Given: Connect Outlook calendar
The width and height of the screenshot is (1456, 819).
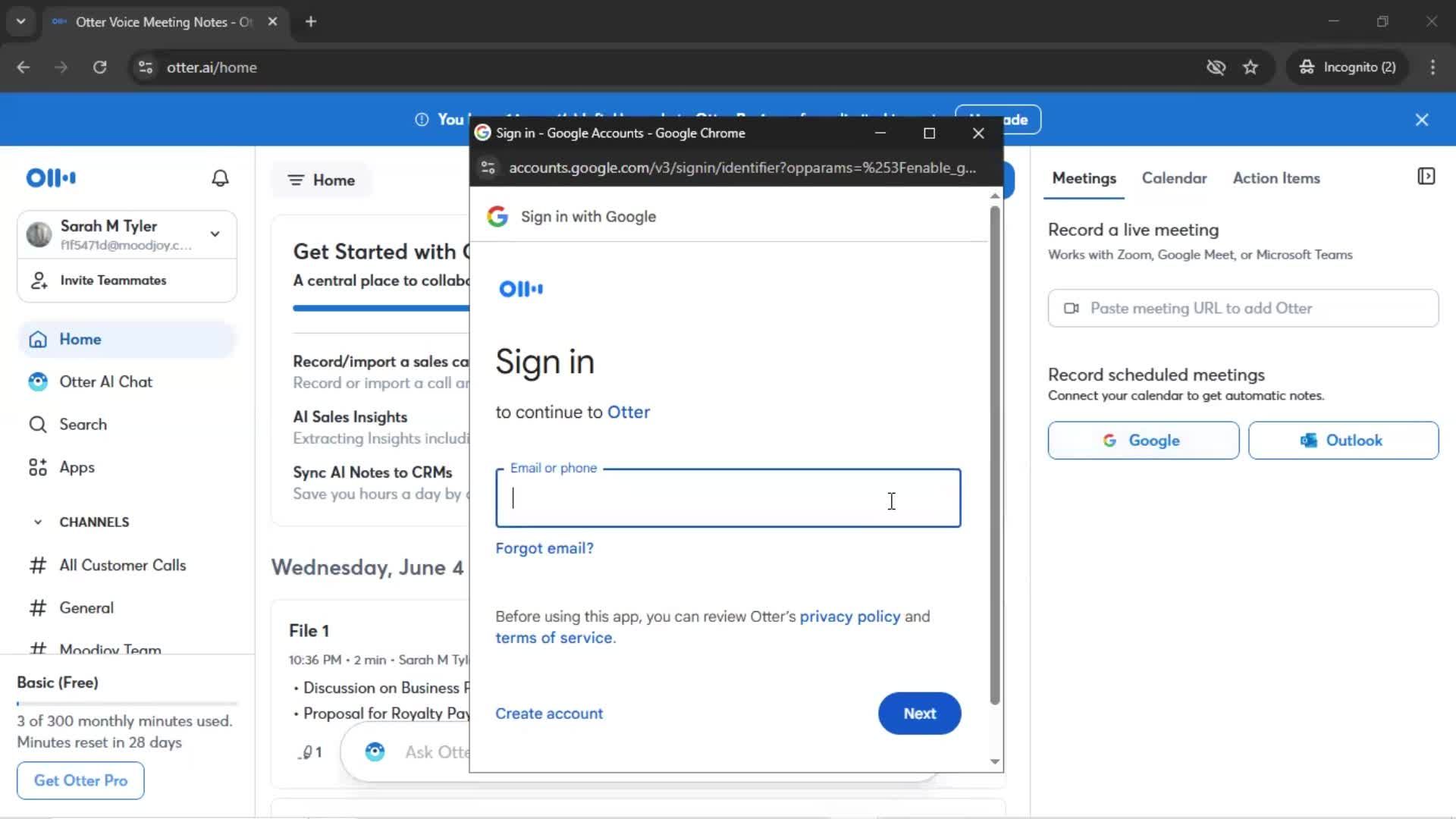Looking at the screenshot, I should pos(1343,441).
